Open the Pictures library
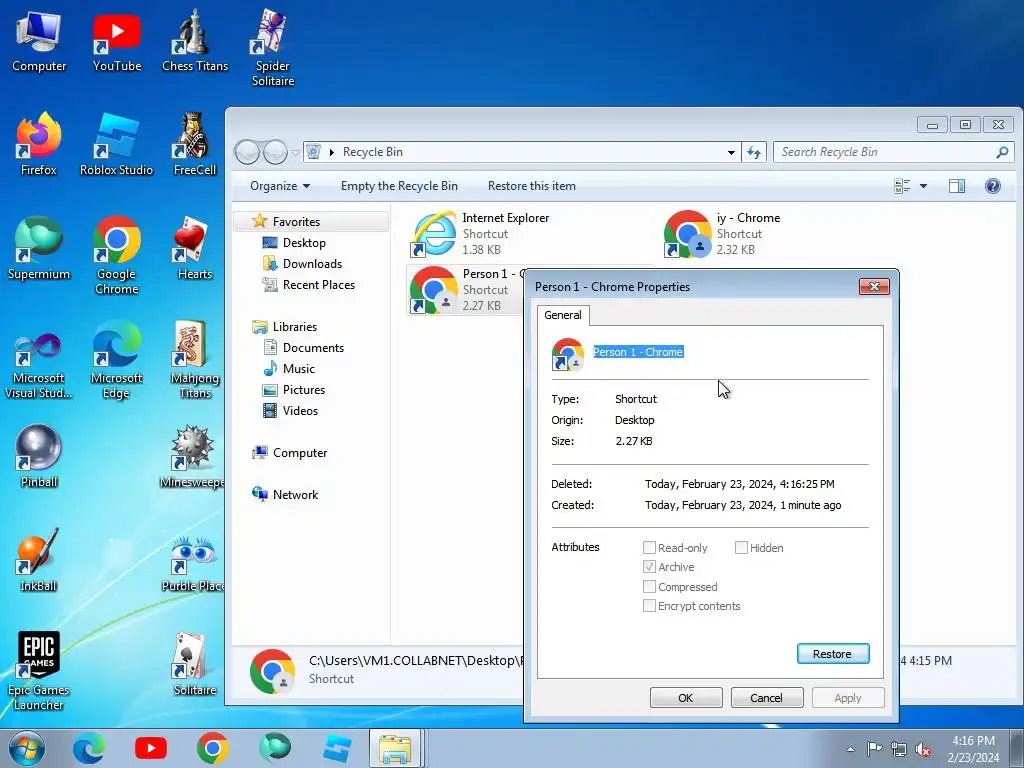This screenshot has width=1024, height=768. pos(304,390)
